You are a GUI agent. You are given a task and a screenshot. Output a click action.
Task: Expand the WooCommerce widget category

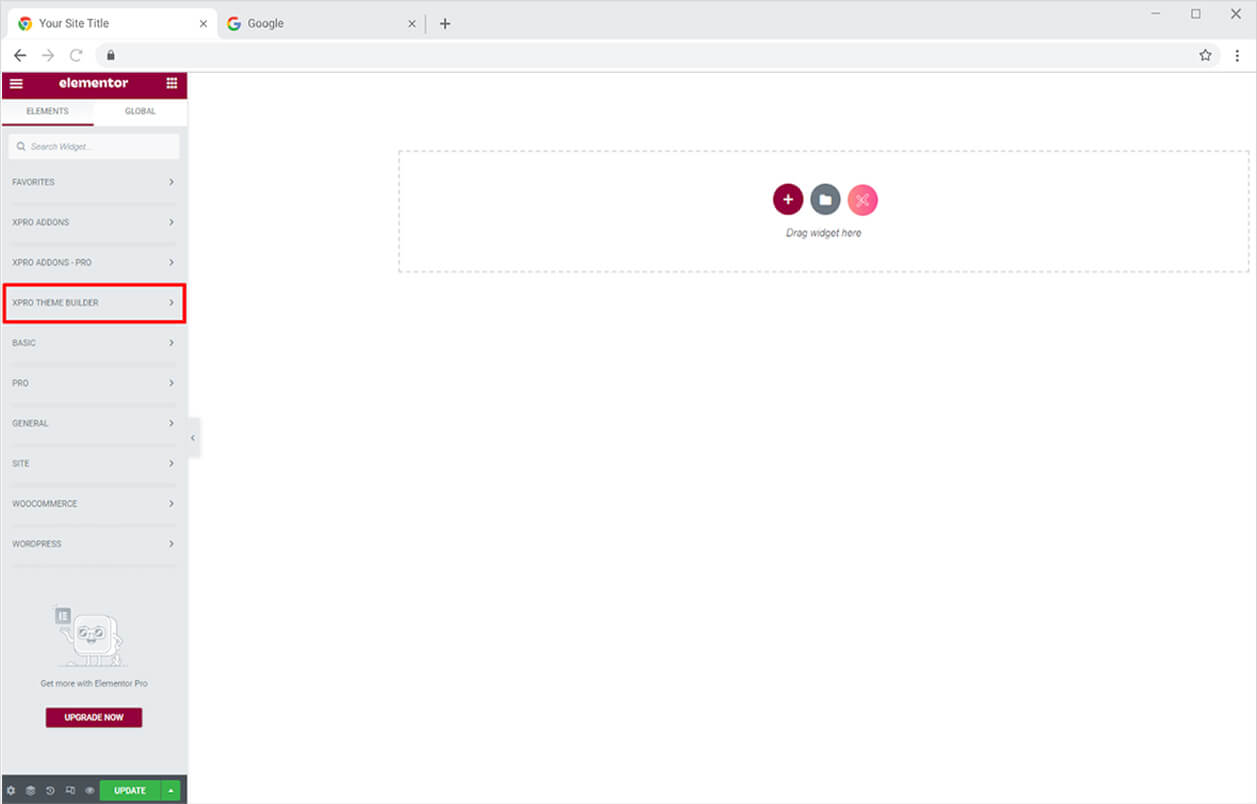(94, 504)
